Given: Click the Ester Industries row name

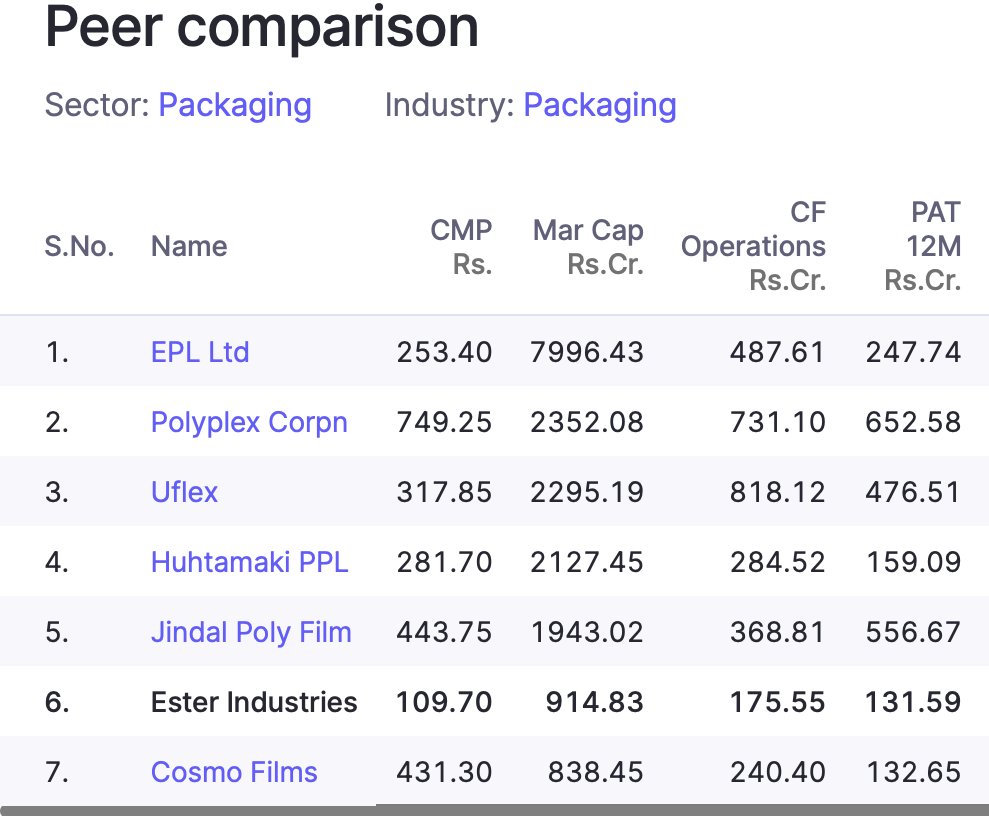Looking at the screenshot, I should tap(254, 702).
